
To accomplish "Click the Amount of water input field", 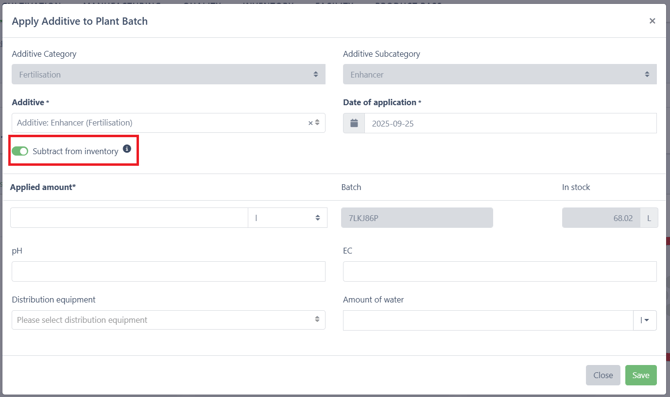I will coord(488,320).
